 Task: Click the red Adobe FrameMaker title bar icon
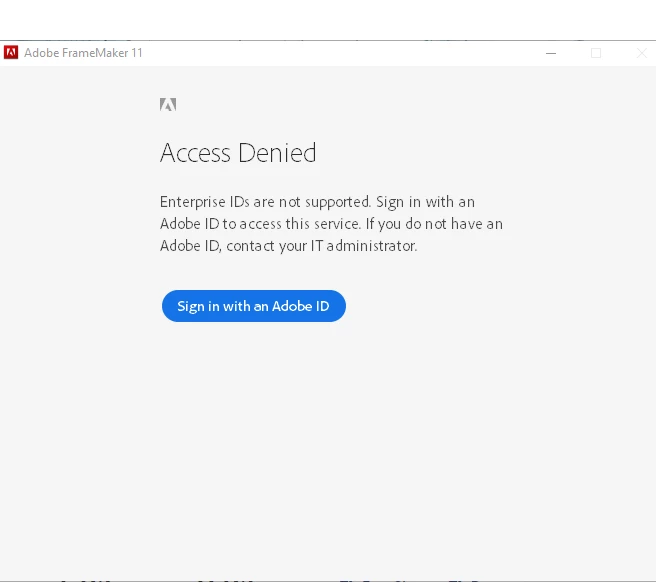point(11,53)
